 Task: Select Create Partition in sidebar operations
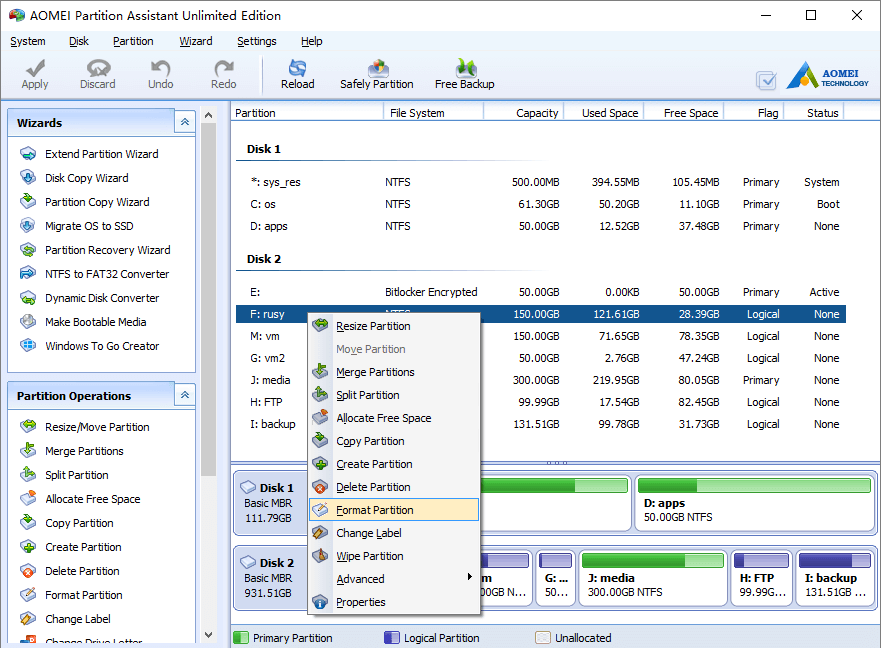tap(71, 547)
